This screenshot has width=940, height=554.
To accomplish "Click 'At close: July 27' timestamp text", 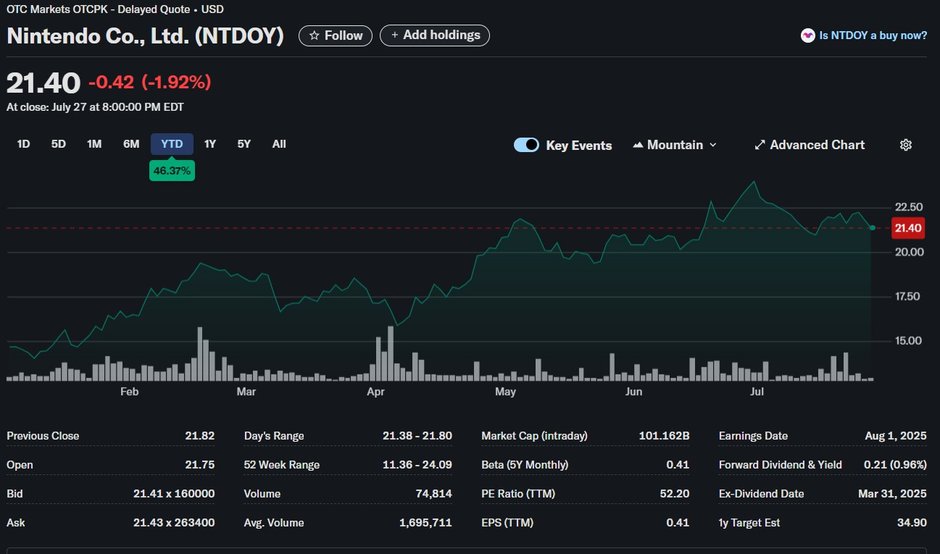I will pyautogui.click(x=95, y=107).
